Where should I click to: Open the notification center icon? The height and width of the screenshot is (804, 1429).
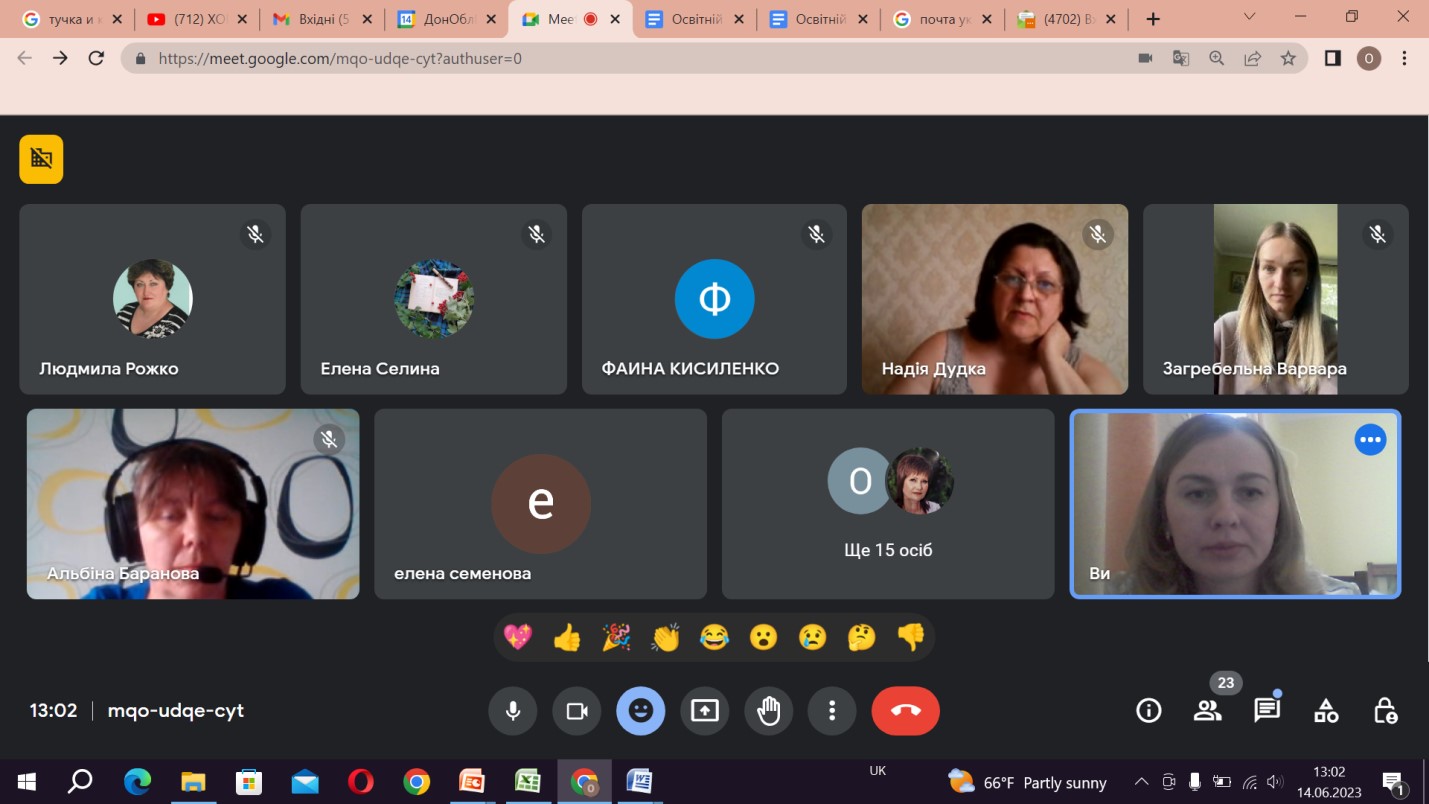(1393, 782)
